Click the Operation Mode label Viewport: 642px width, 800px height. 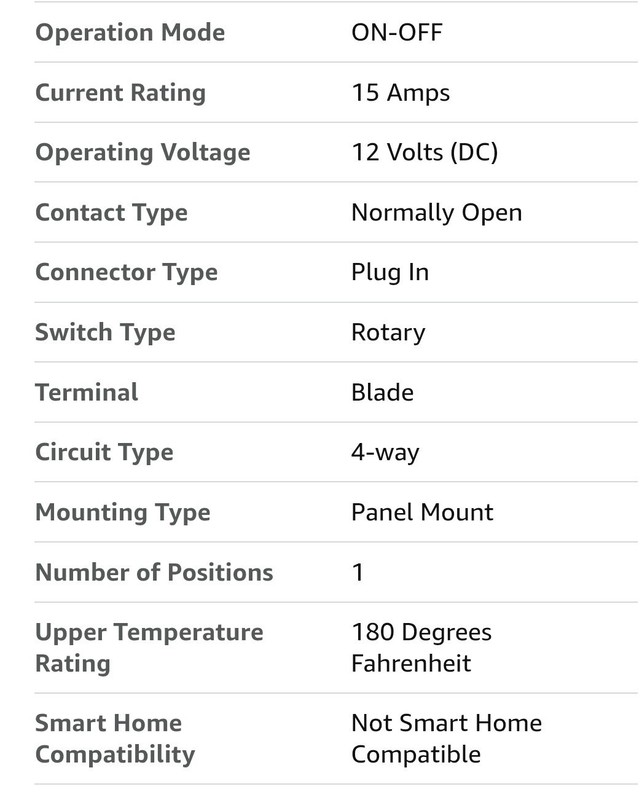point(130,33)
